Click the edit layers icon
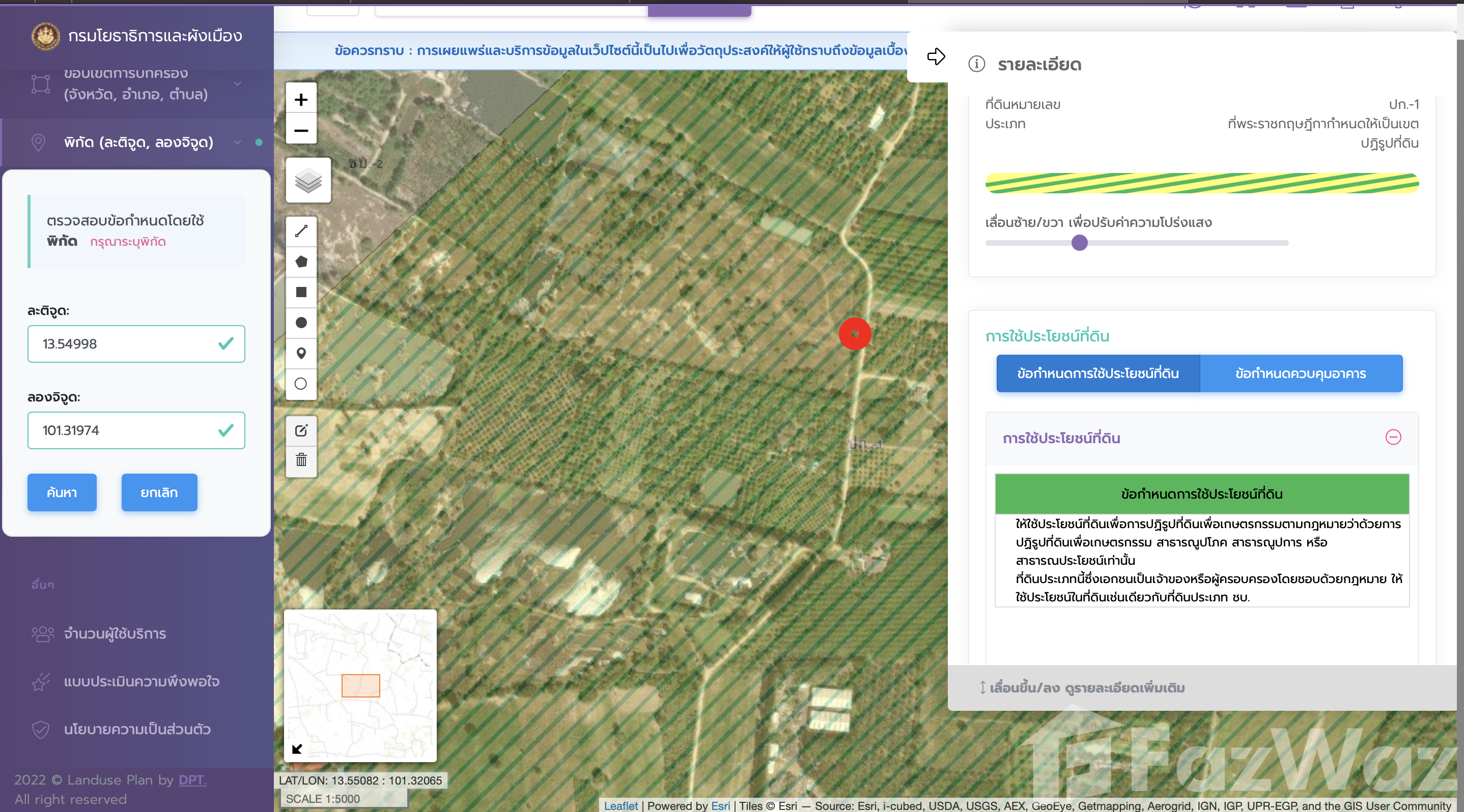 pyautogui.click(x=301, y=430)
